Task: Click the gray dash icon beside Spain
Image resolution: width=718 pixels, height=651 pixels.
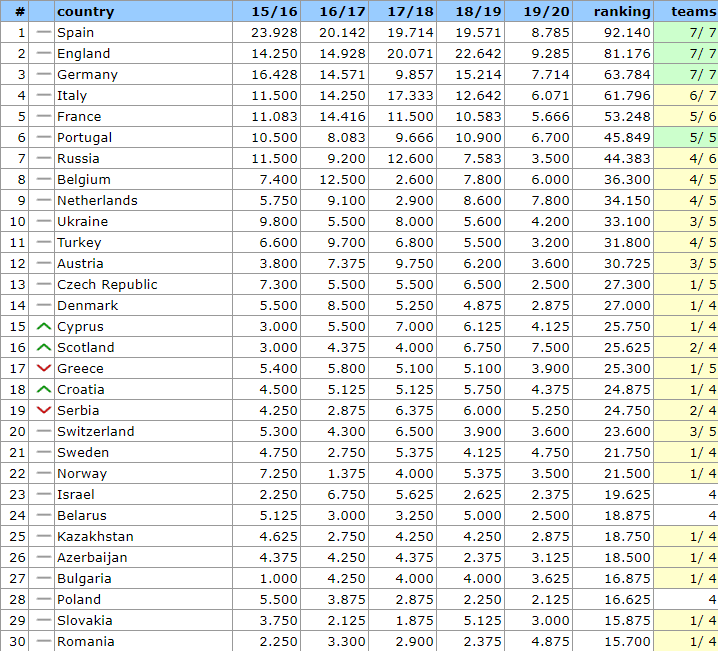Action: 43,33
